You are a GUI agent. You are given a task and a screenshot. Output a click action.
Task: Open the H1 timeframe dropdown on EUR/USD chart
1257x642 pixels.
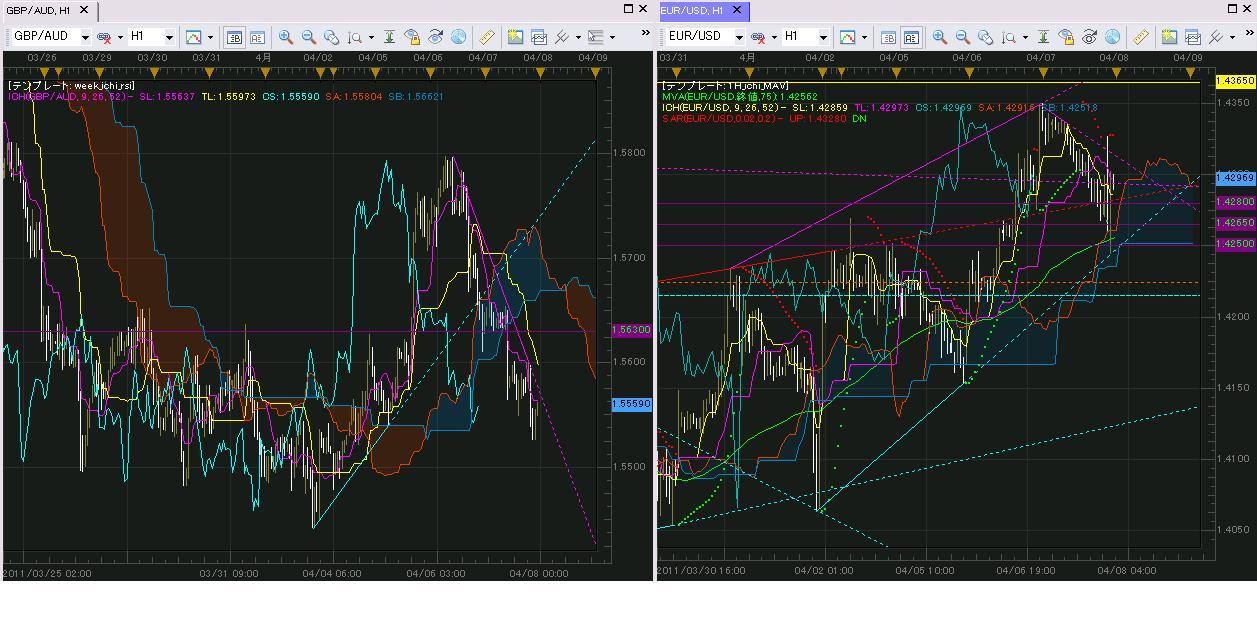[x=823, y=37]
